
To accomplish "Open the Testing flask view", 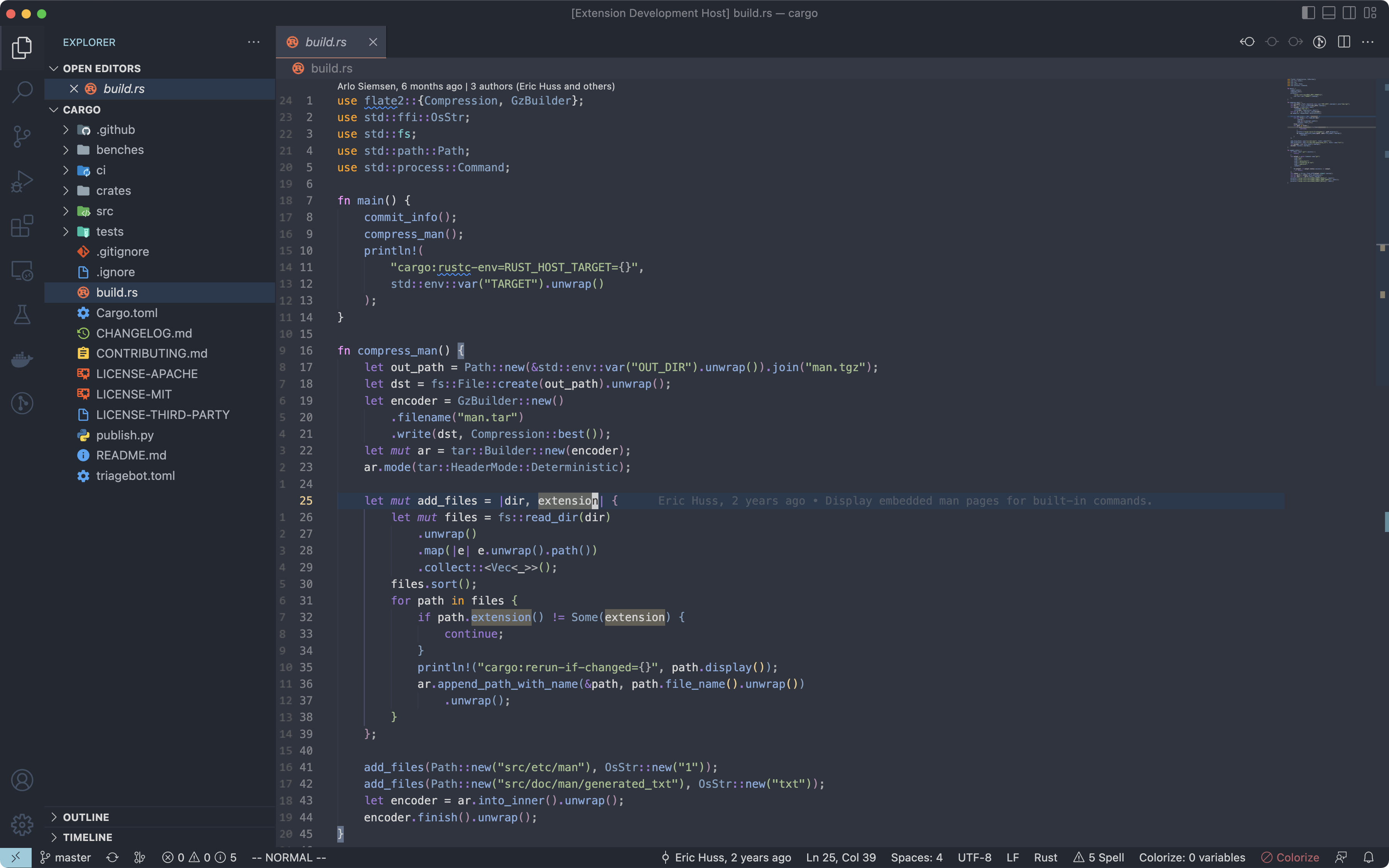I will click(22, 314).
